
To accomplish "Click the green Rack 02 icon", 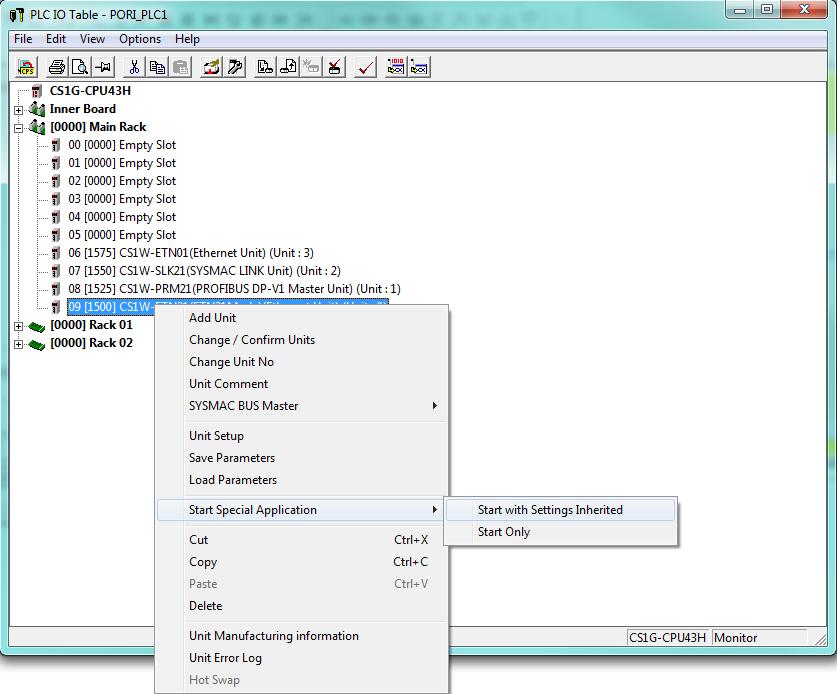I will coord(36,344).
